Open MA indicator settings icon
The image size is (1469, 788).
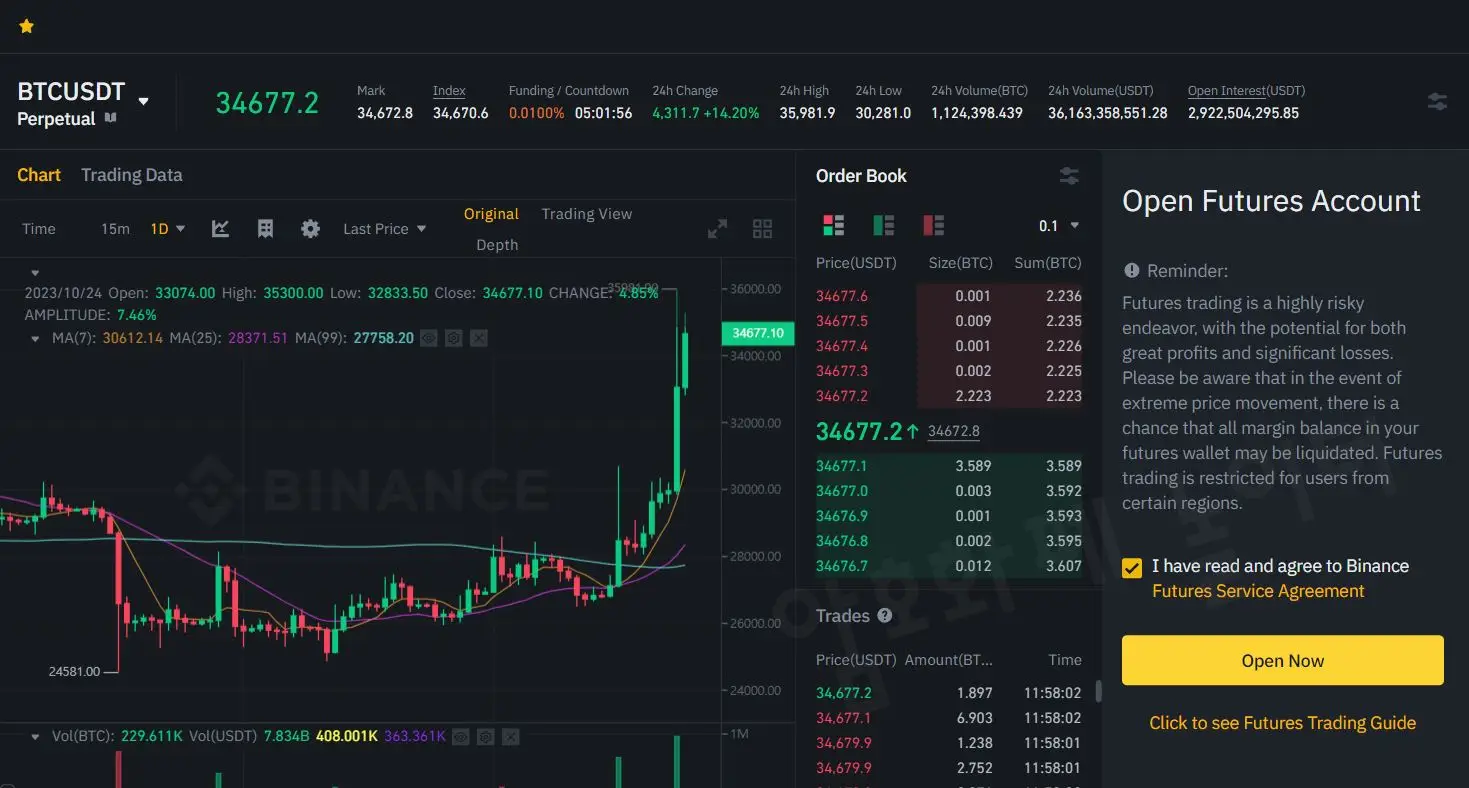(454, 338)
